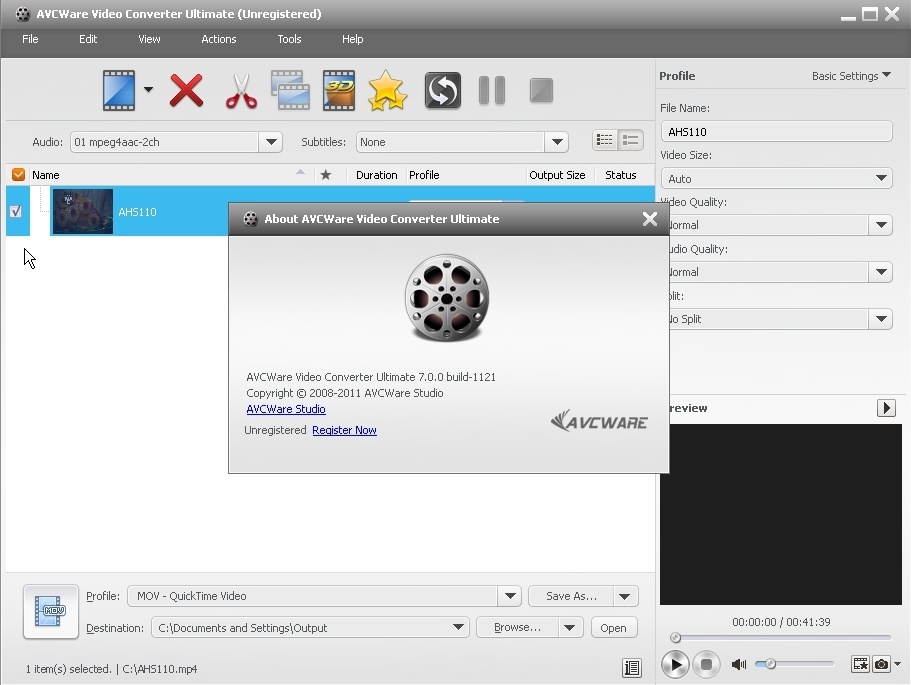Delete the selected AHS110 file
The image size is (911, 685).
click(186, 90)
